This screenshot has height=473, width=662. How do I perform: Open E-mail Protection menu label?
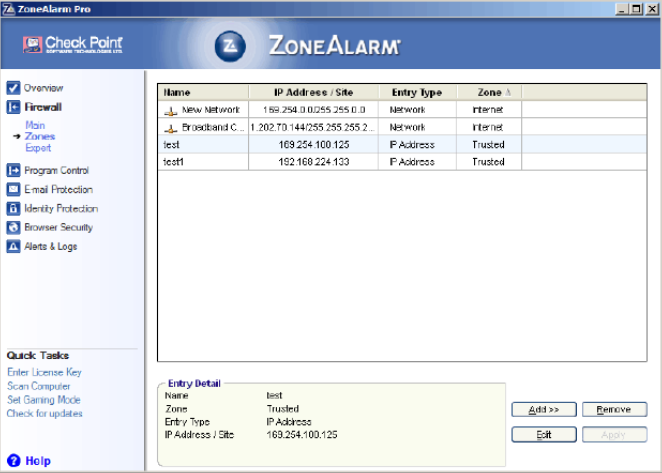pyautogui.click(x=58, y=190)
